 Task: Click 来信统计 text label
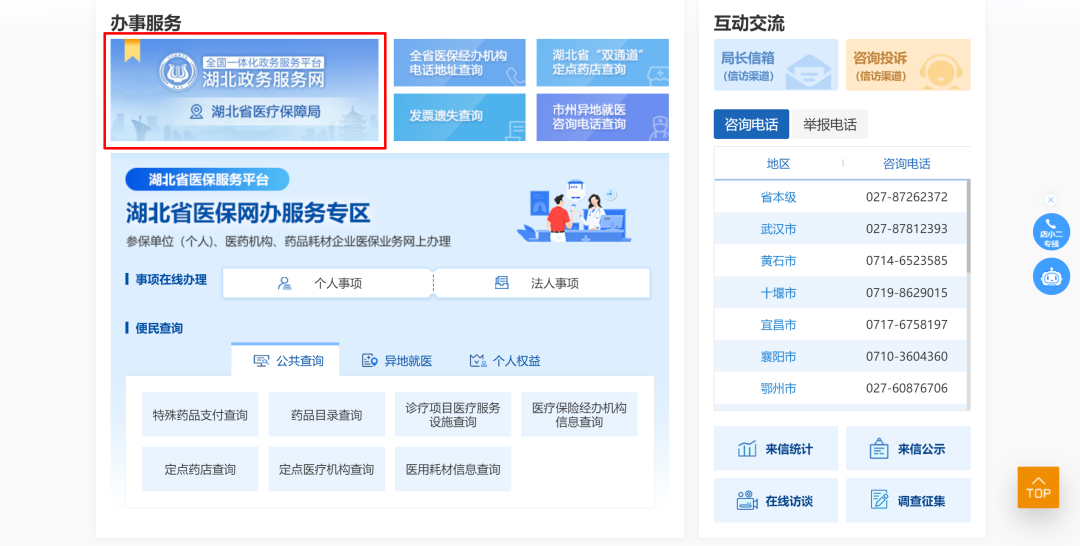point(789,450)
